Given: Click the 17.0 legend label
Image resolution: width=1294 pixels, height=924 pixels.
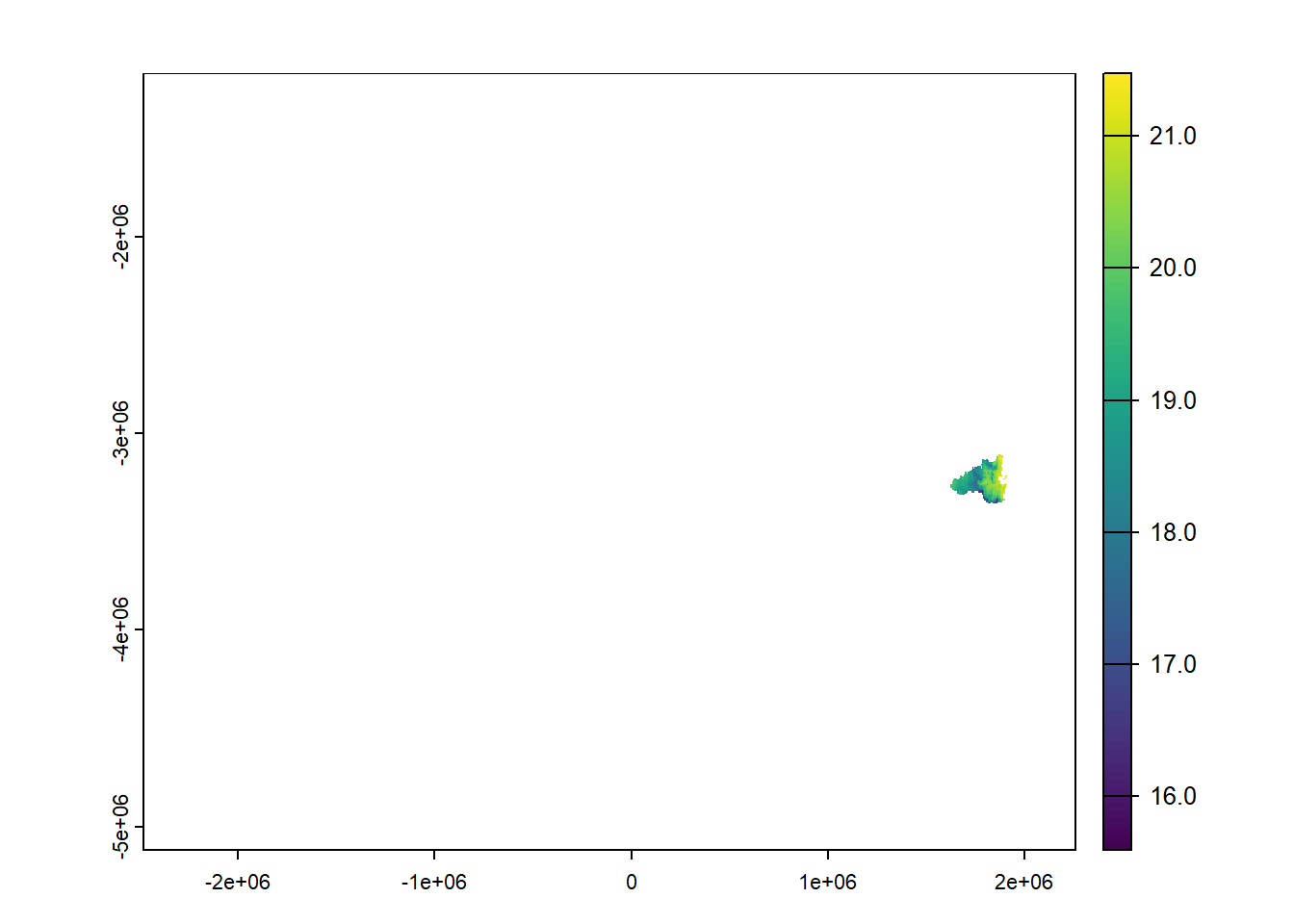Looking at the screenshot, I should click(x=1173, y=664).
